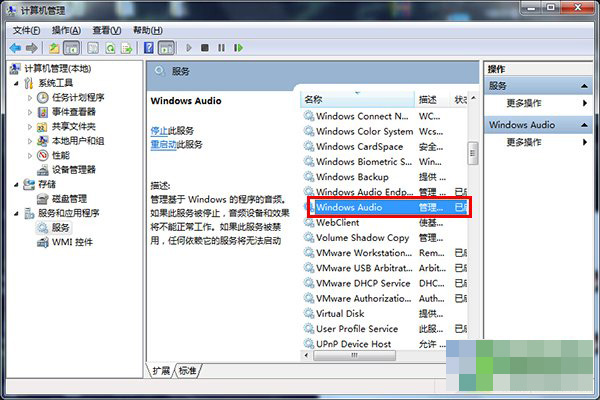The width and height of the screenshot is (600, 400).
Task: Open the 操作(A) menu
Action: (x=66, y=30)
